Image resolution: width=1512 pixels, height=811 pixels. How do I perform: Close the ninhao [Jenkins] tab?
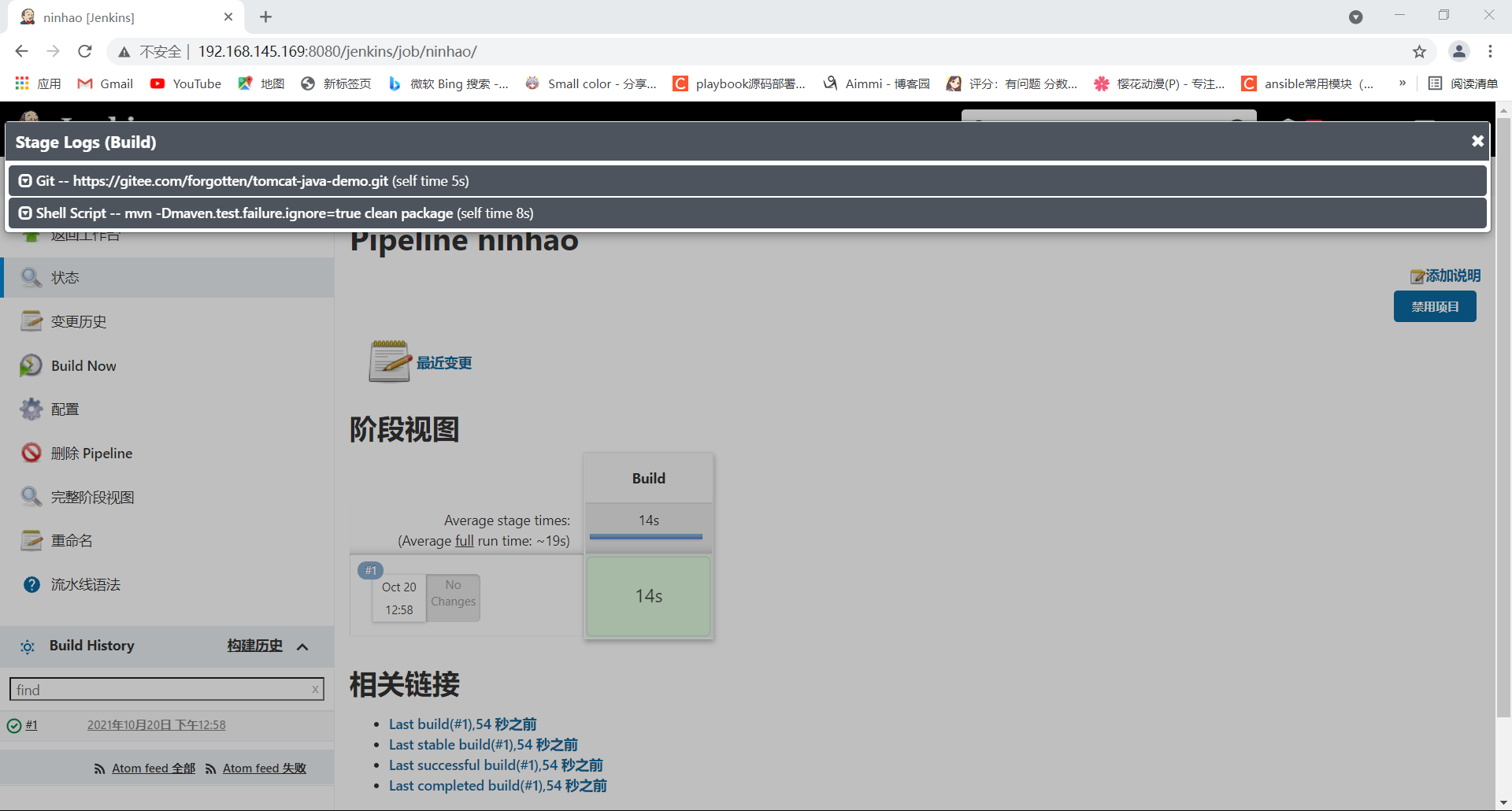pyautogui.click(x=228, y=17)
